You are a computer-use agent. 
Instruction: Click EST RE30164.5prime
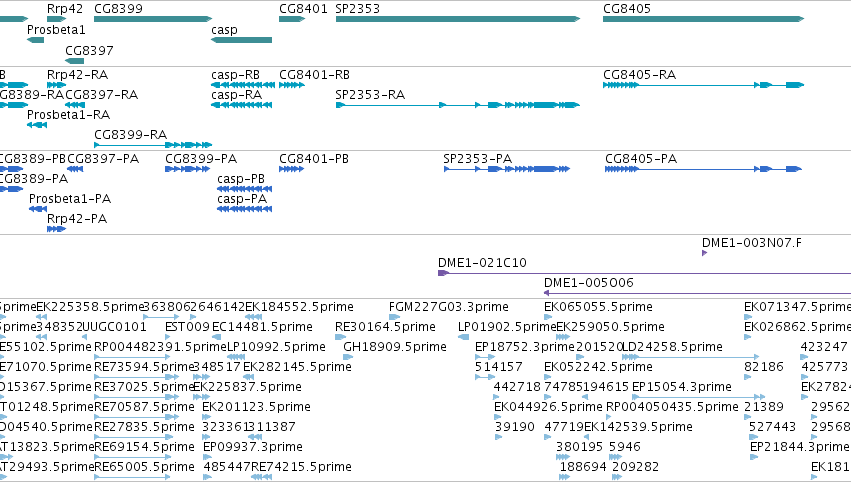click(385, 327)
